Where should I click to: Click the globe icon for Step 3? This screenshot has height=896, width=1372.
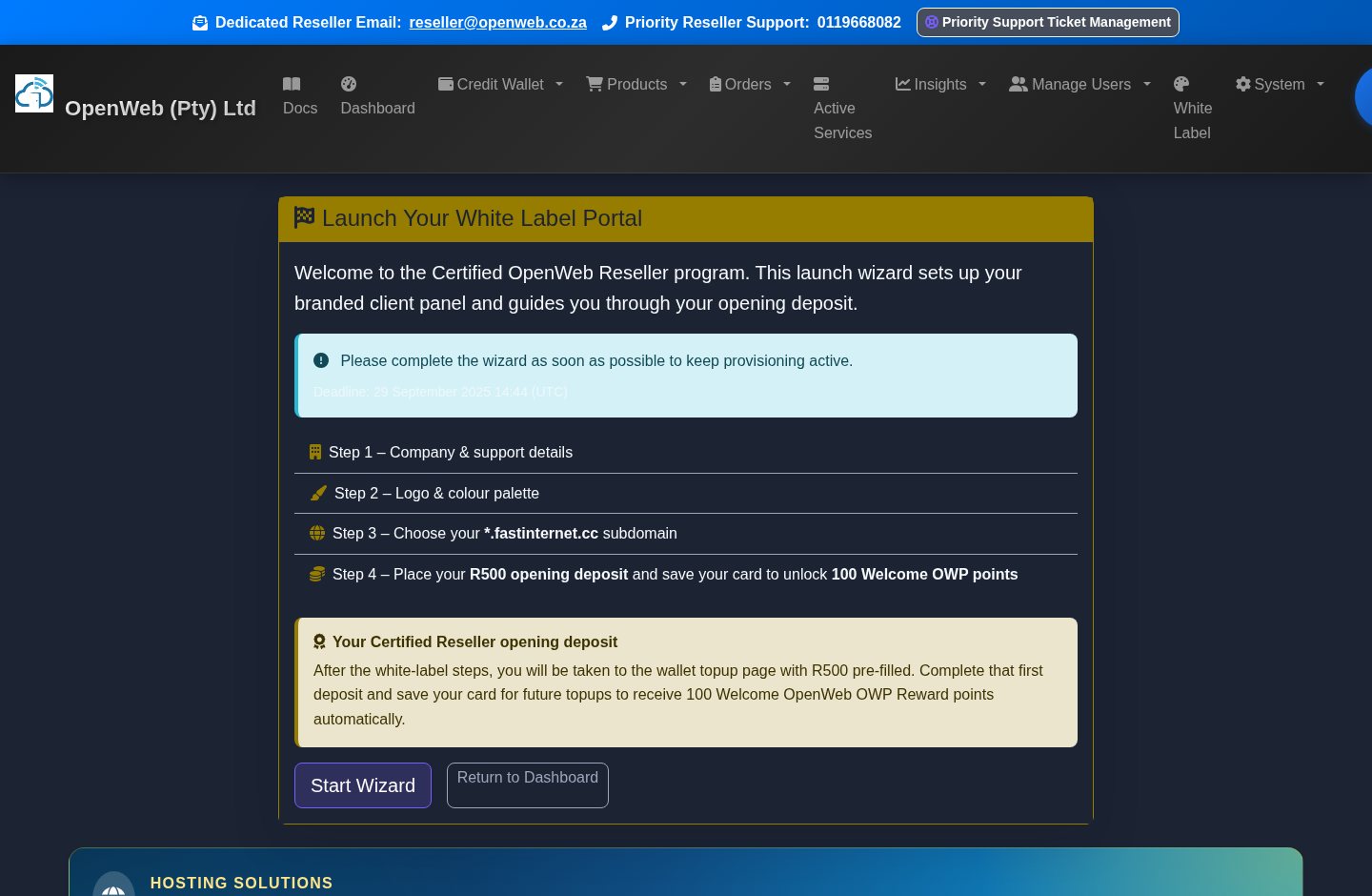(317, 533)
